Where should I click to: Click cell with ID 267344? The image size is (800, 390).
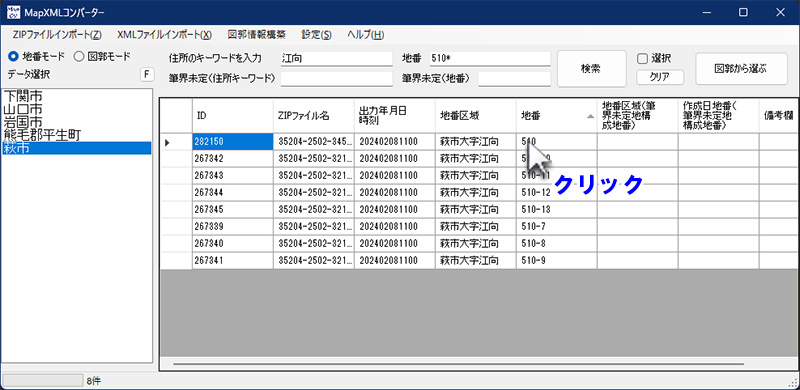click(233, 192)
